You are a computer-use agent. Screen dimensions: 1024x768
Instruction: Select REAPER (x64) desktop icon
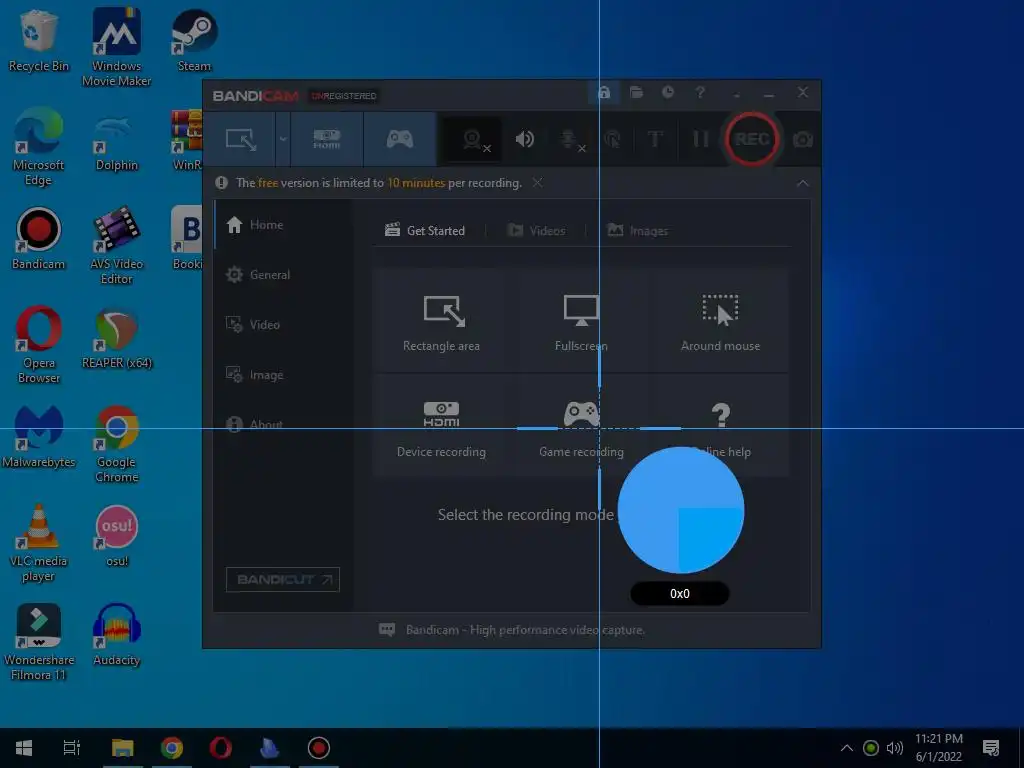(116, 338)
